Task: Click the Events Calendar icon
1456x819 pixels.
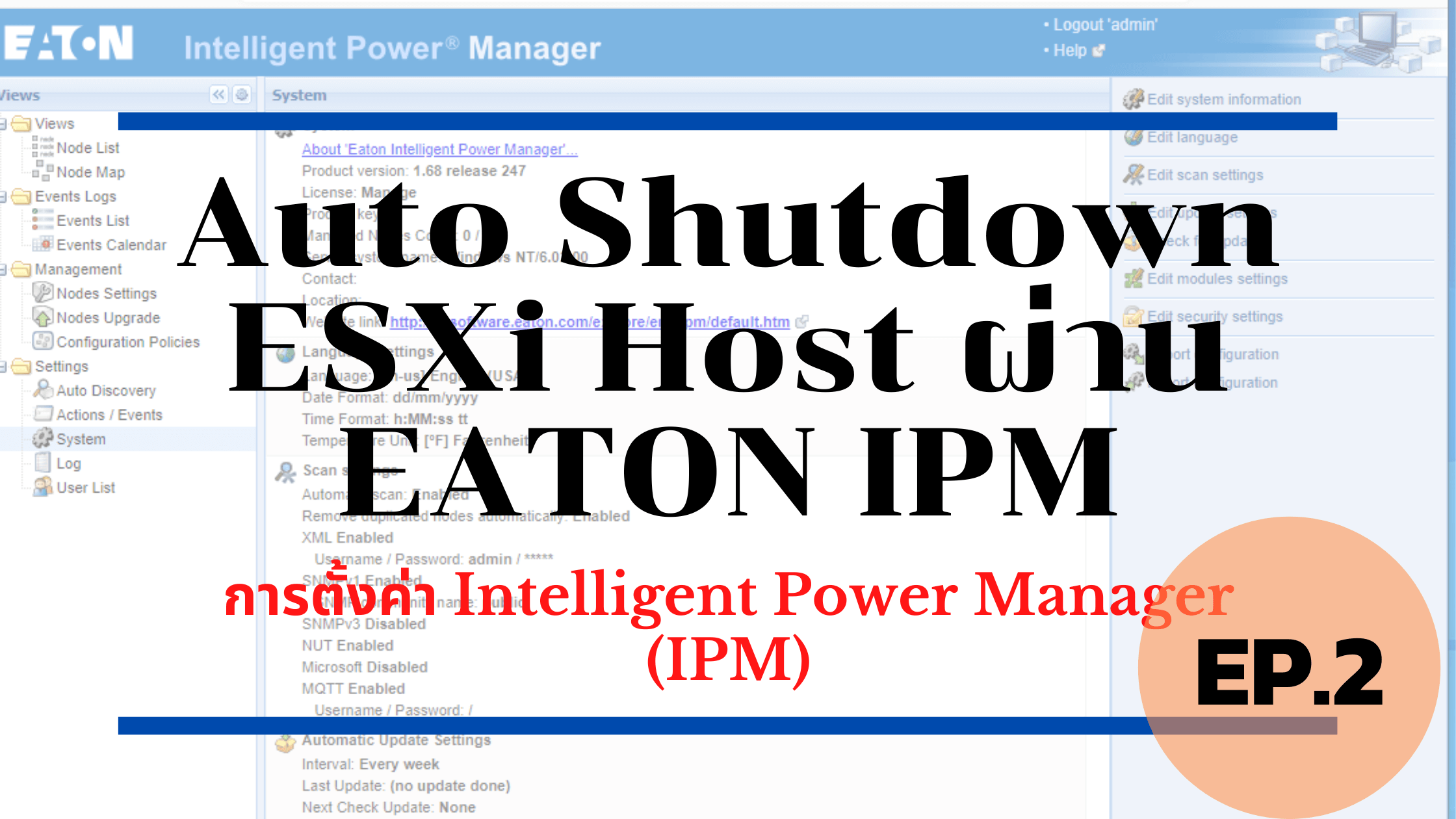Action: [43, 244]
